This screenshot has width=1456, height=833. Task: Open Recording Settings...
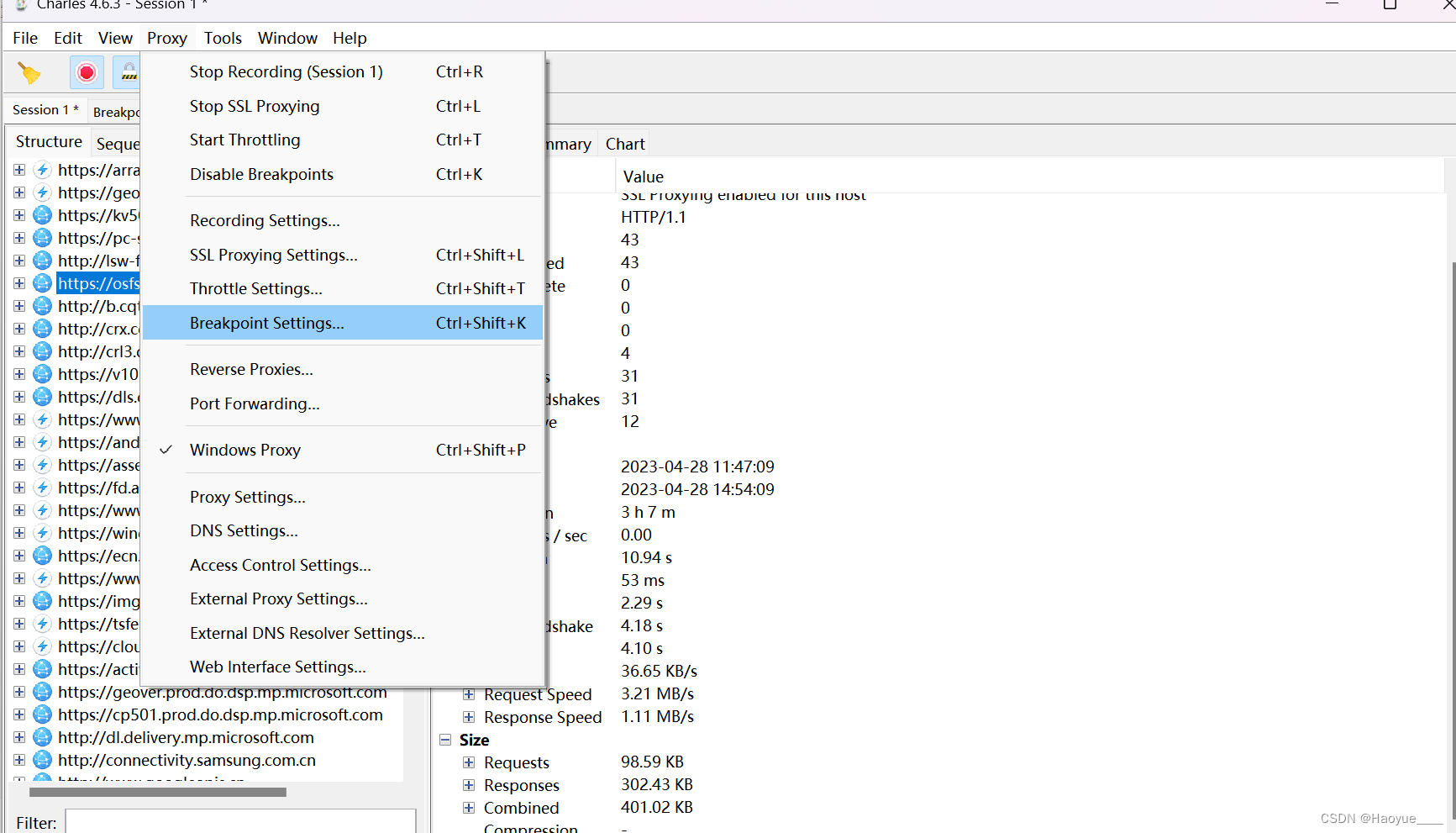pos(343,220)
